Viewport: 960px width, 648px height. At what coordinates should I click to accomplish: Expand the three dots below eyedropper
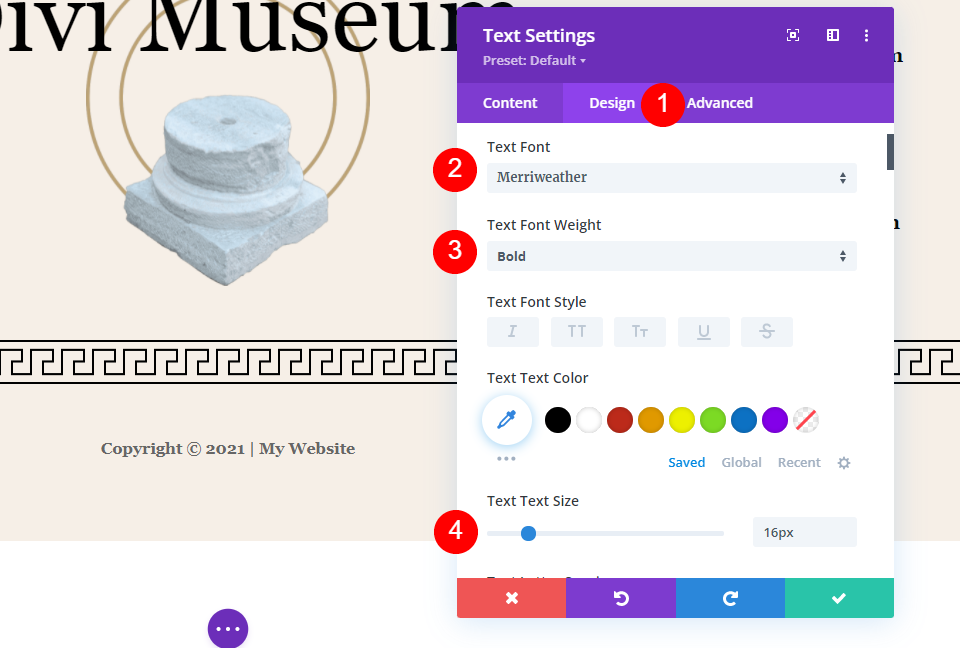pyautogui.click(x=506, y=459)
